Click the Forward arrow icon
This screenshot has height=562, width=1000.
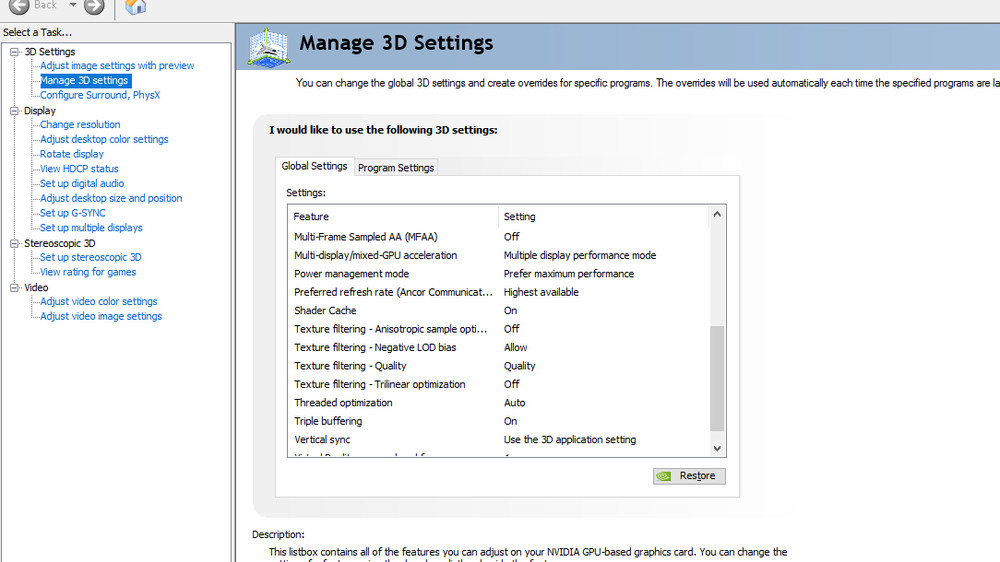(x=94, y=6)
